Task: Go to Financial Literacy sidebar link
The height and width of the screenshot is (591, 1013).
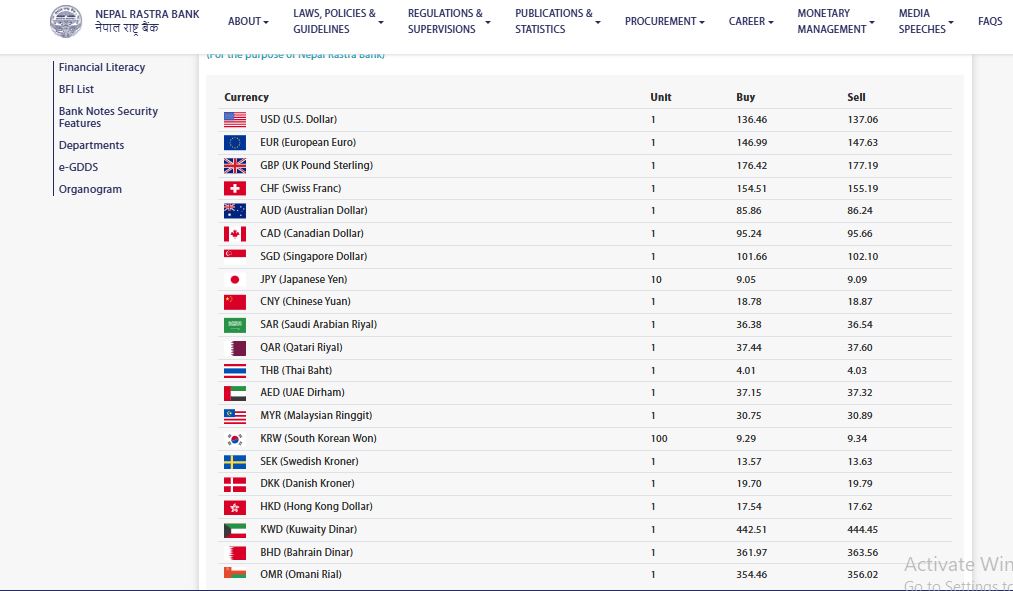Action: point(102,67)
